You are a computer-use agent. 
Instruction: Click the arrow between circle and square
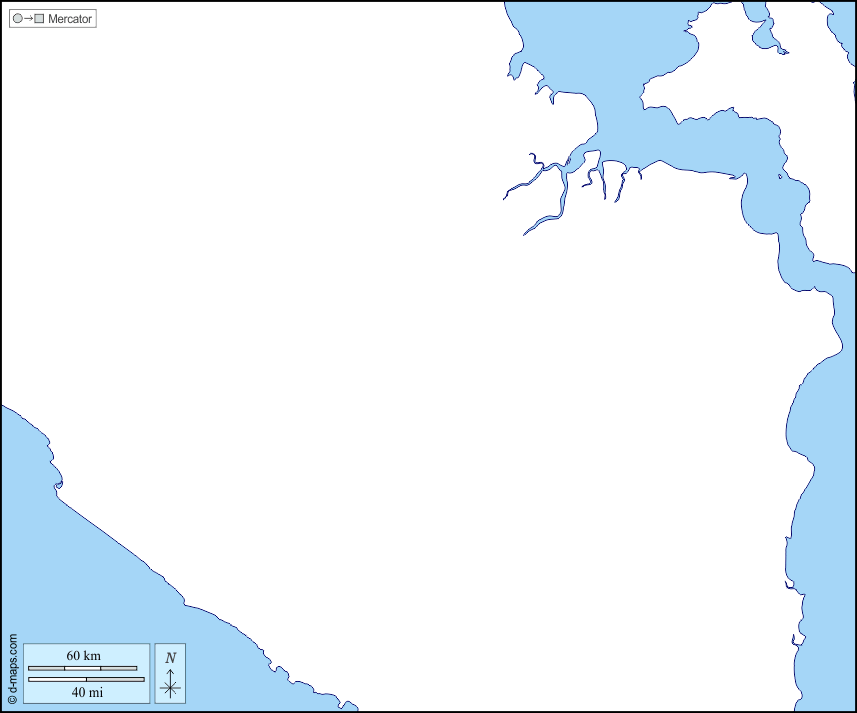point(28,18)
